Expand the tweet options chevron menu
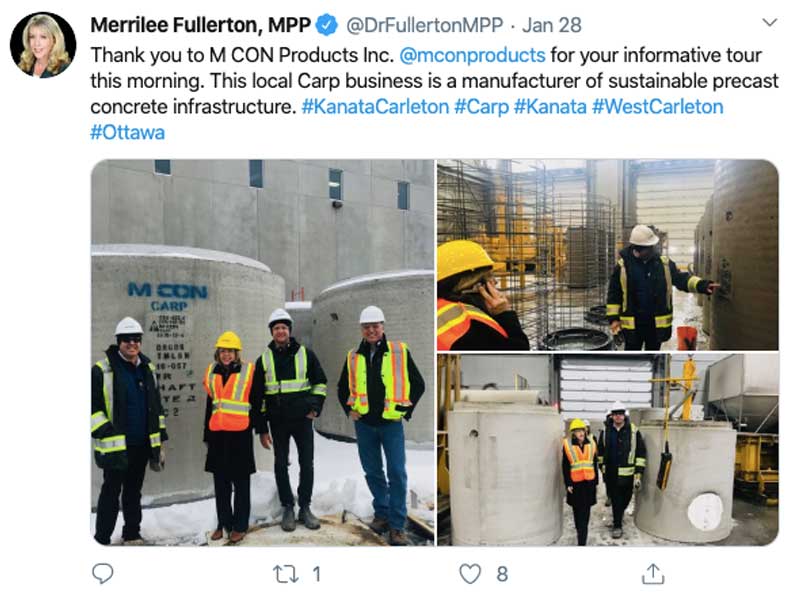The height and width of the screenshot is (600, 800). click(x=769, y=22)
